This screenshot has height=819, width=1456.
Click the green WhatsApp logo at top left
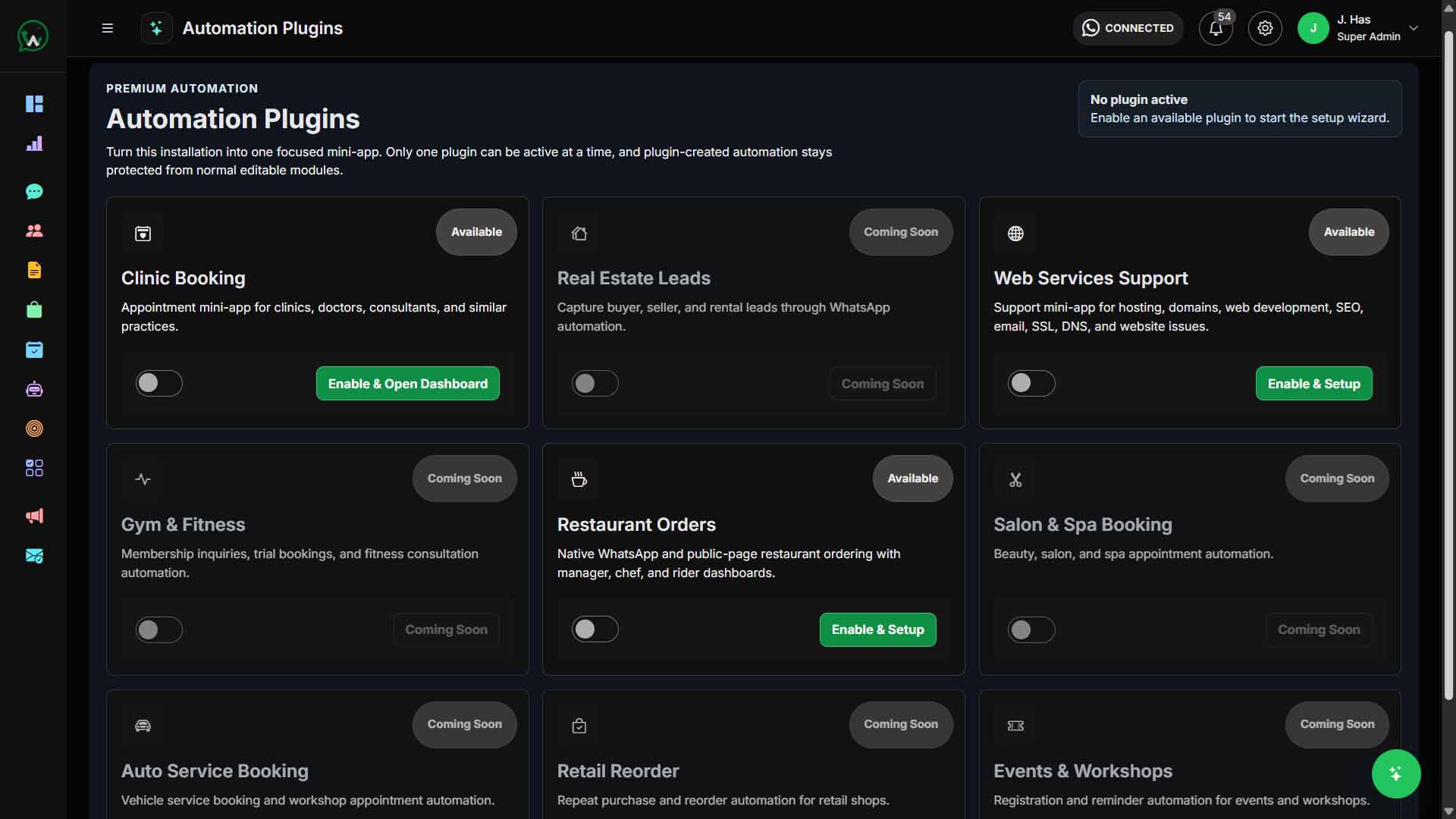33,36
